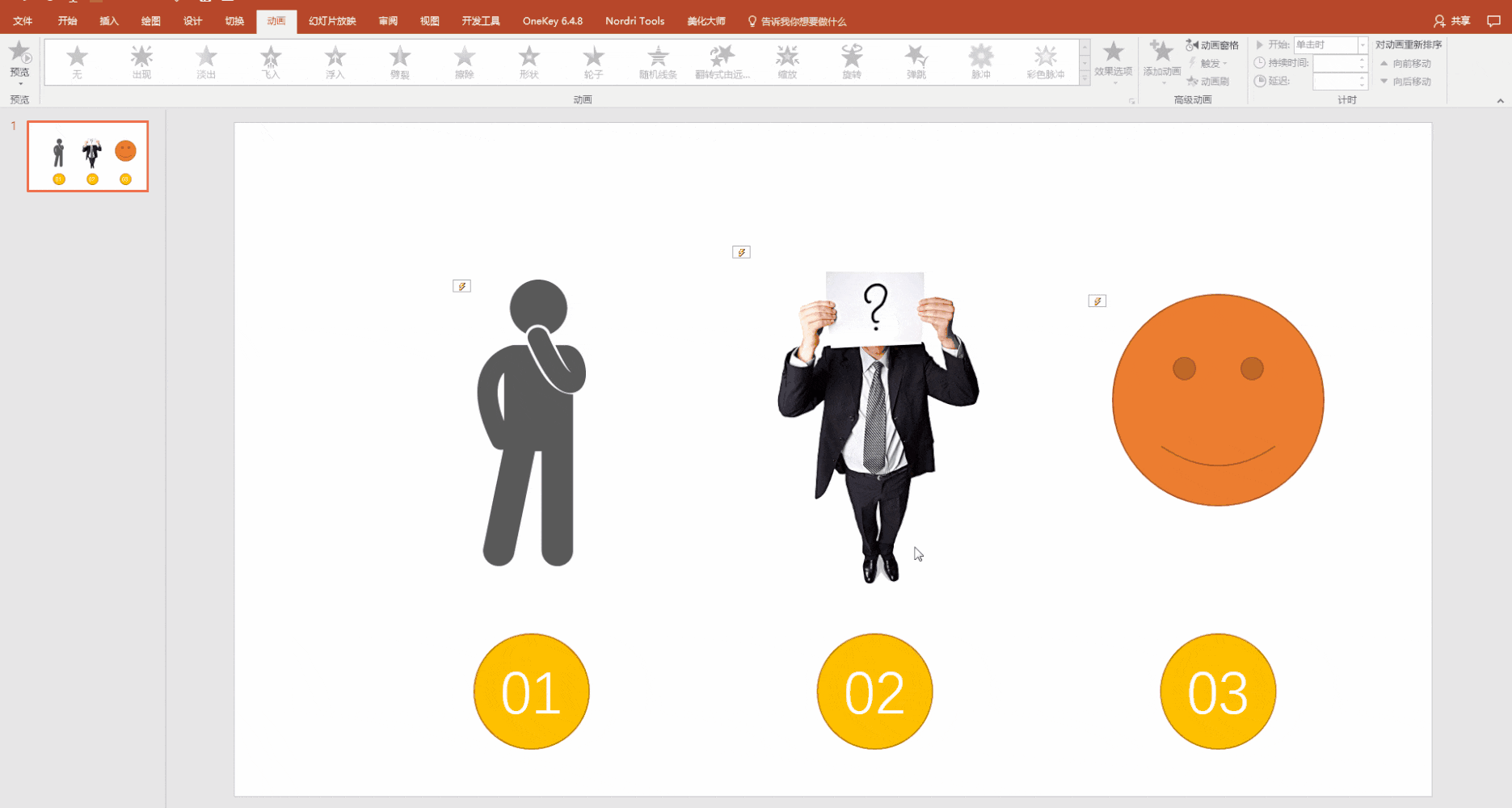The image size is (1512, 808).
Task: Open the OneKey 6.4.8 tab
Action: 553,21
